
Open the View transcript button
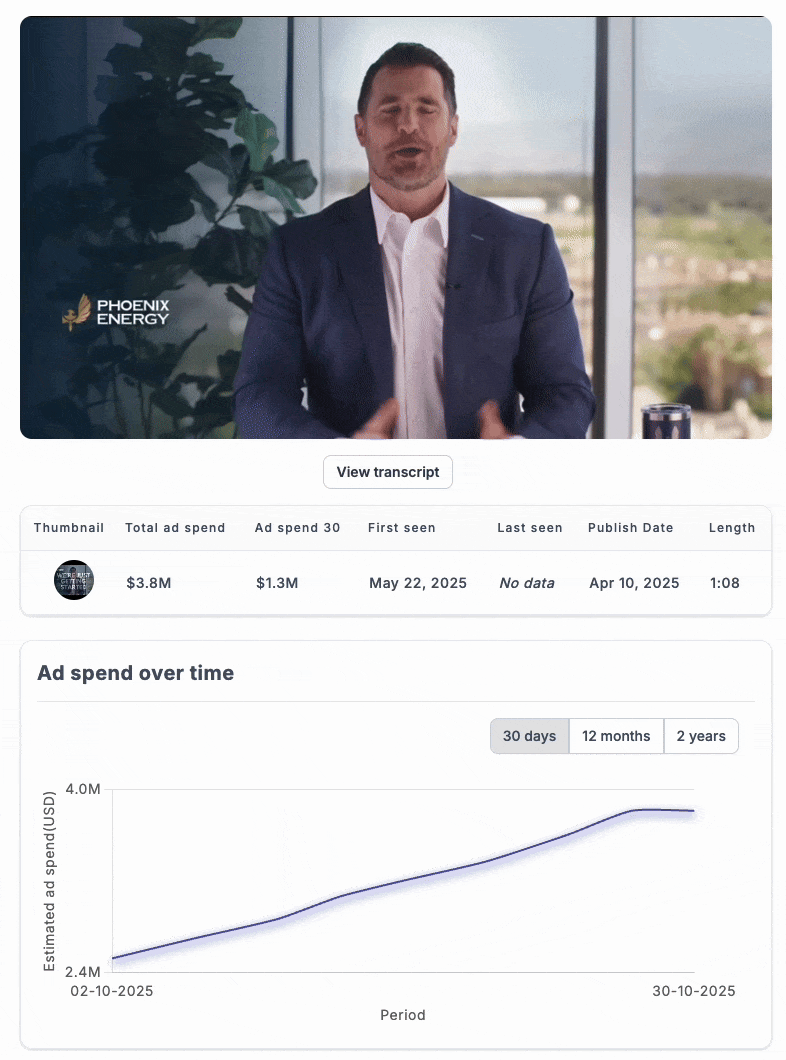click(x=388, y=472)
